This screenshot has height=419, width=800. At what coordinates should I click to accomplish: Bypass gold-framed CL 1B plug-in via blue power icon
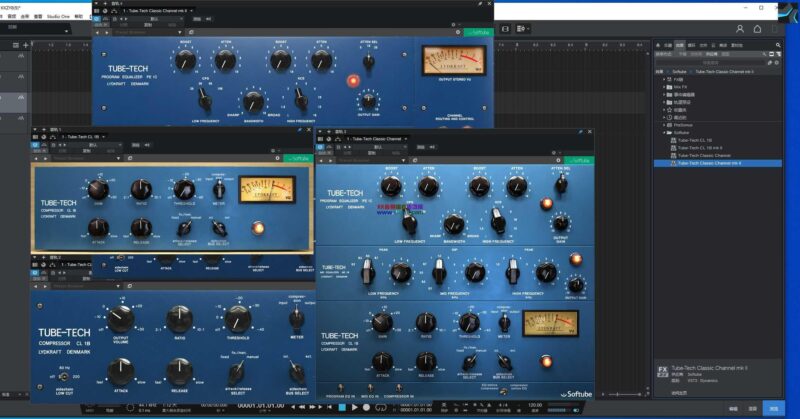(35, 145)
